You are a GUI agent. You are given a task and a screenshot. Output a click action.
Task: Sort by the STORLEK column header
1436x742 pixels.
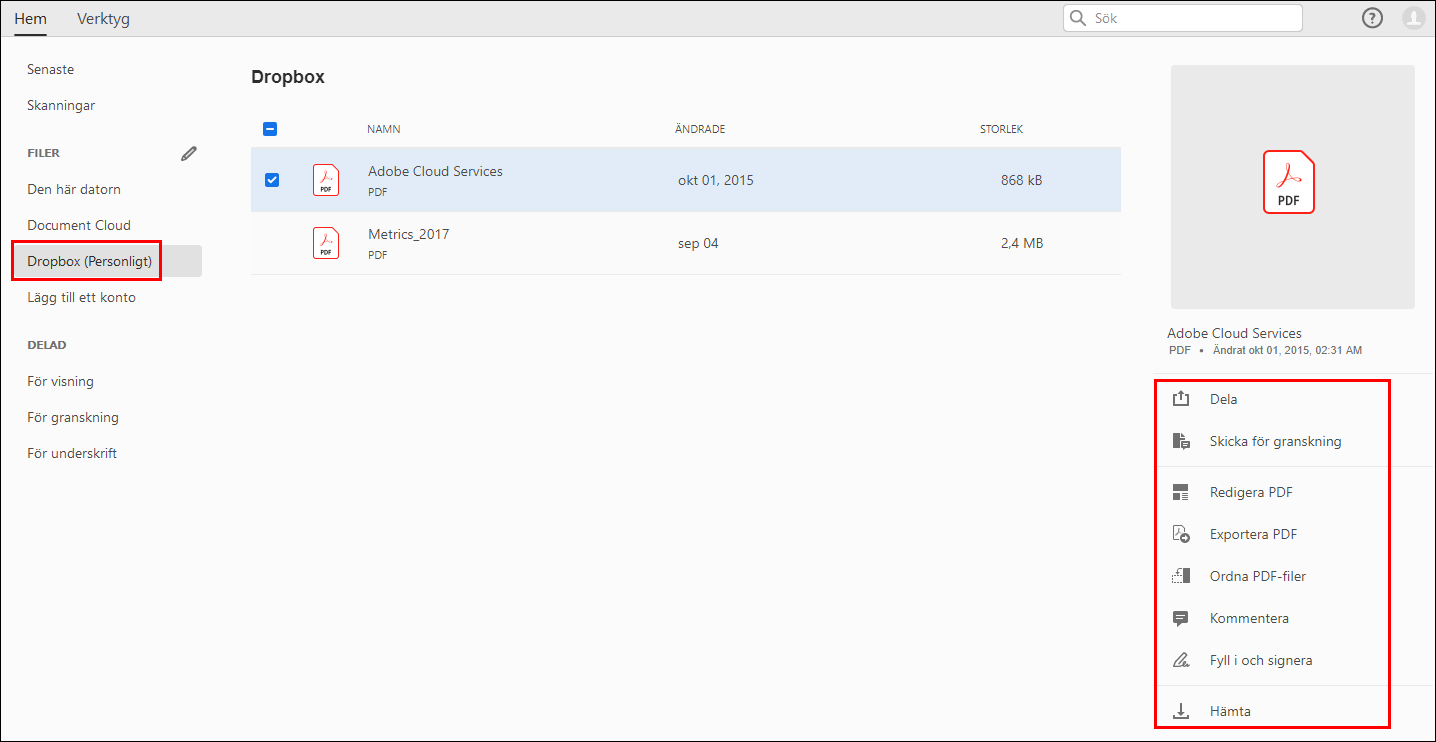1001,129
